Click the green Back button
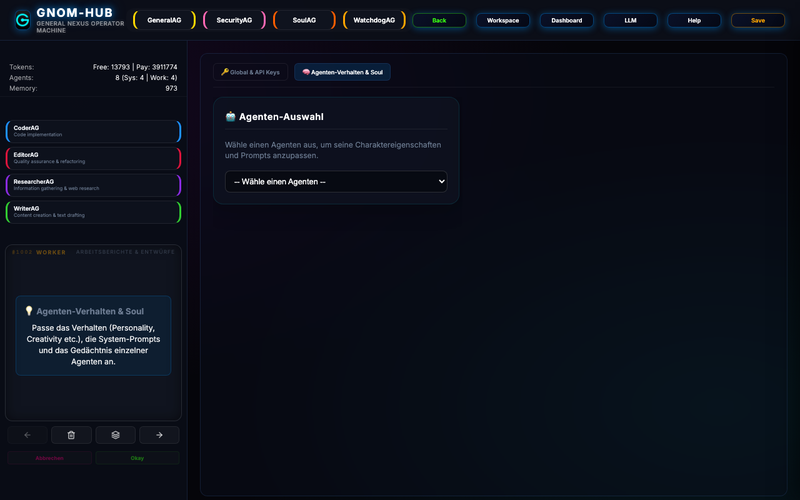800x500 pixels. (439, 20)
